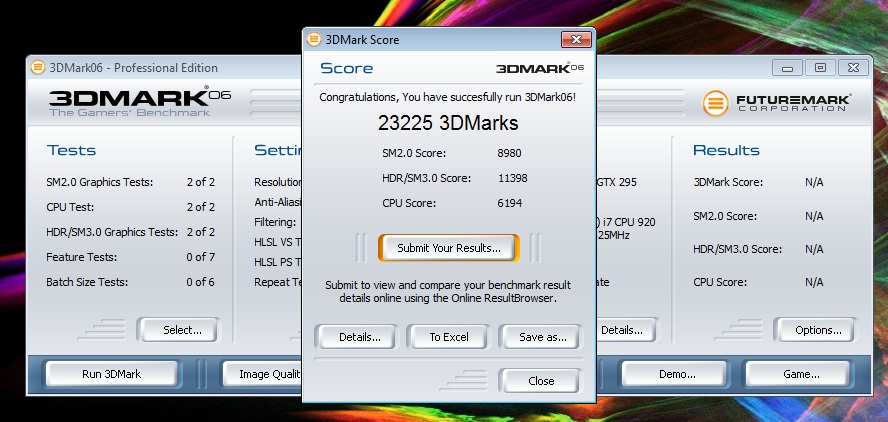The height and width of the screenshot is (422, 888).
Task: Click the 3DMARK06 logo in main window
Action: point(140,101)
